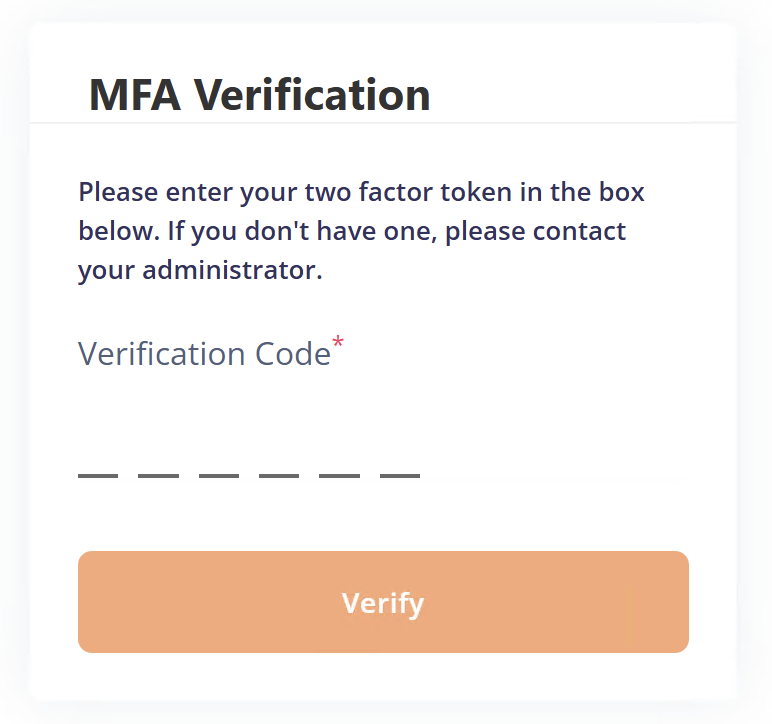The image size is (772, 724).
Task: Click the MFA Verification heading
Action: pos(260,95)
